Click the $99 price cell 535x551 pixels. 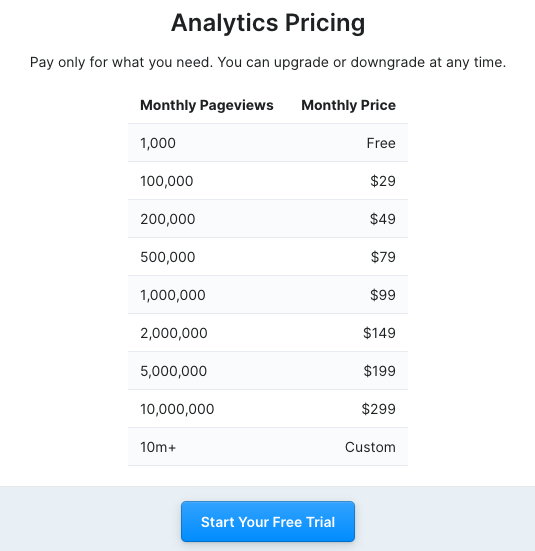click(347, 295)
